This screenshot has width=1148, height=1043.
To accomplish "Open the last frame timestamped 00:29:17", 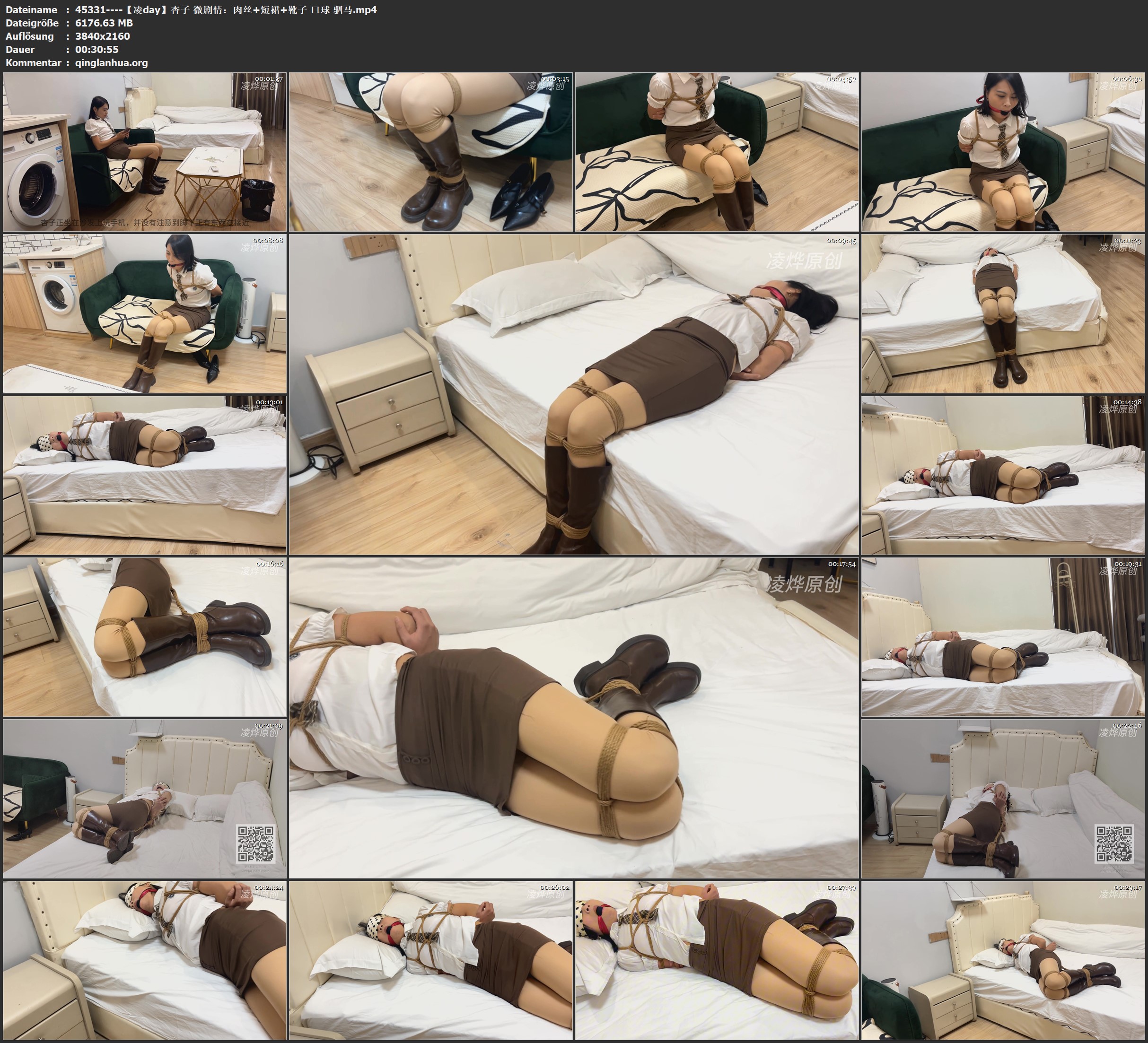I will 1003,960.
